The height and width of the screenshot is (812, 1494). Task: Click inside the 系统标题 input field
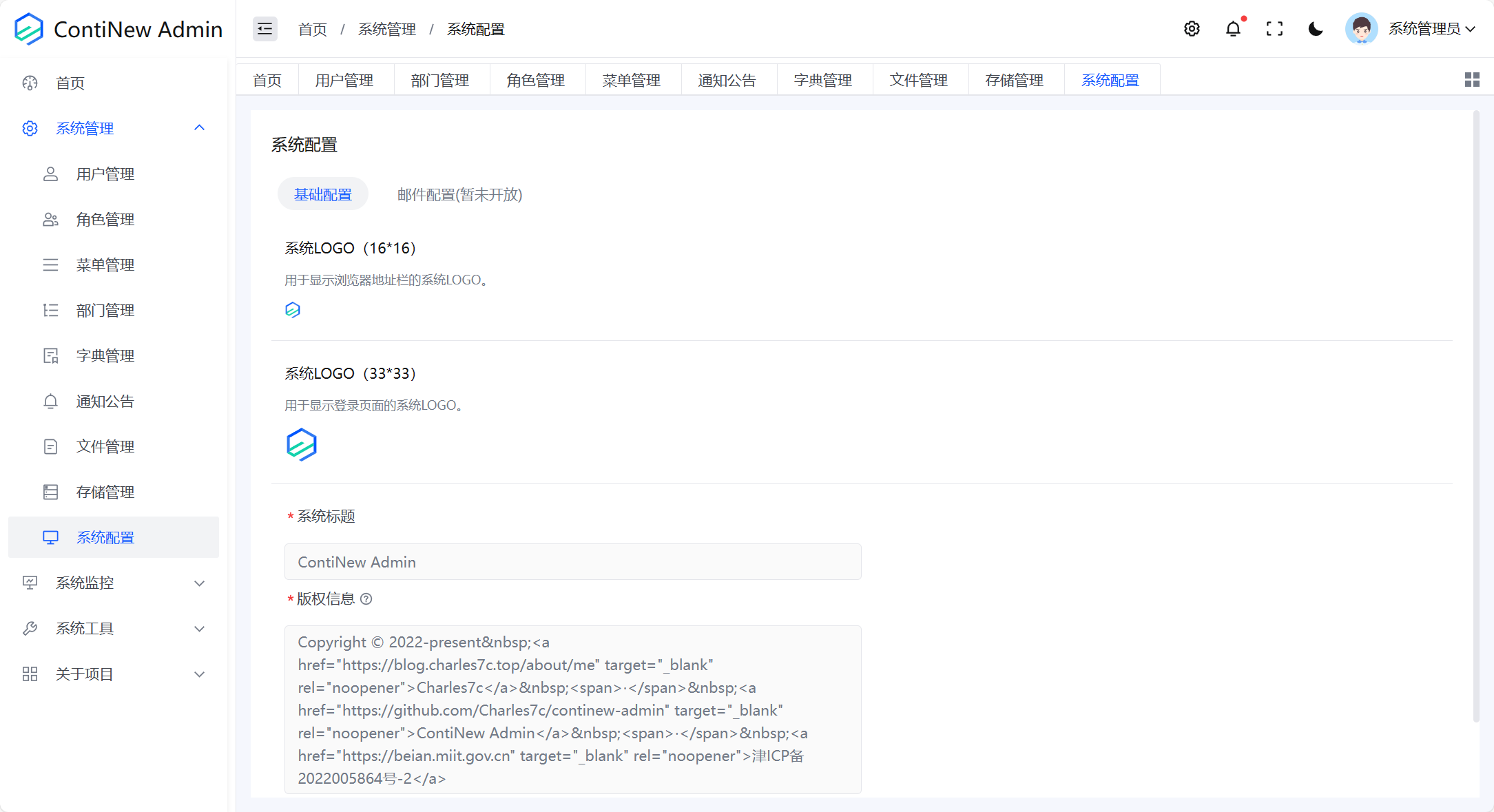572,561
